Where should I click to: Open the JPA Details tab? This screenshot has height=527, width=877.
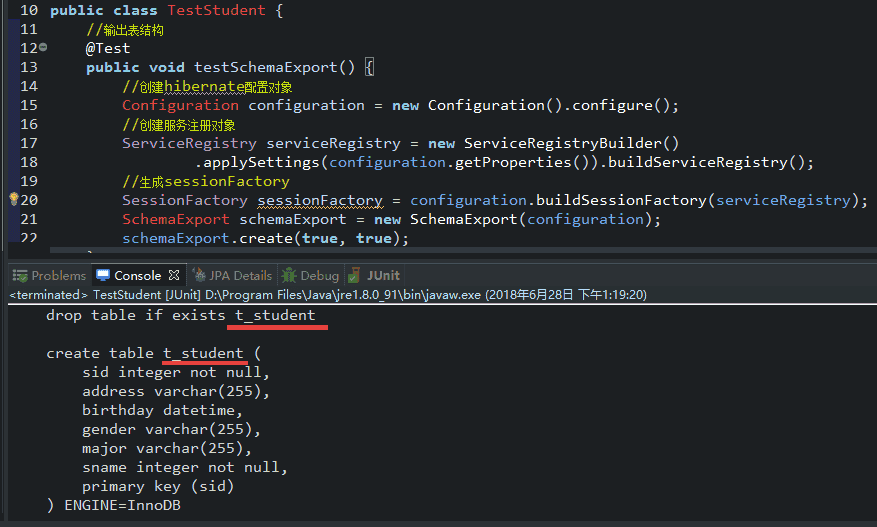[232, 275]
